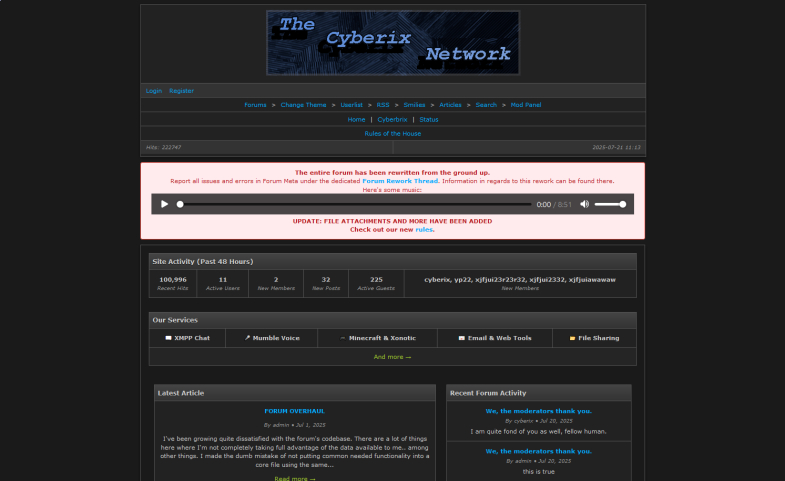Screen dimensions: 785x481
Task: Go to Home link
Action: (x=356, y=120)
